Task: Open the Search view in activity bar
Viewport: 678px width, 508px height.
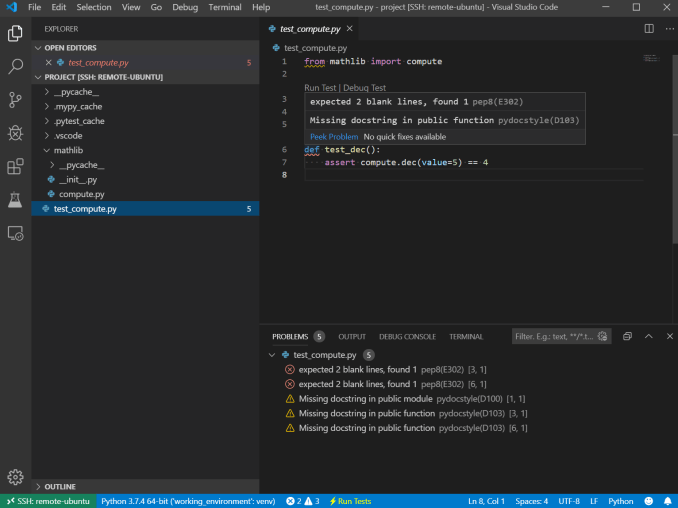Action: [15, 67]
